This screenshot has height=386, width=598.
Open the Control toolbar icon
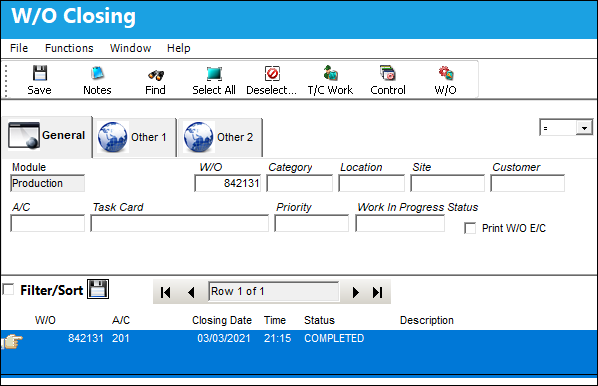388,73
